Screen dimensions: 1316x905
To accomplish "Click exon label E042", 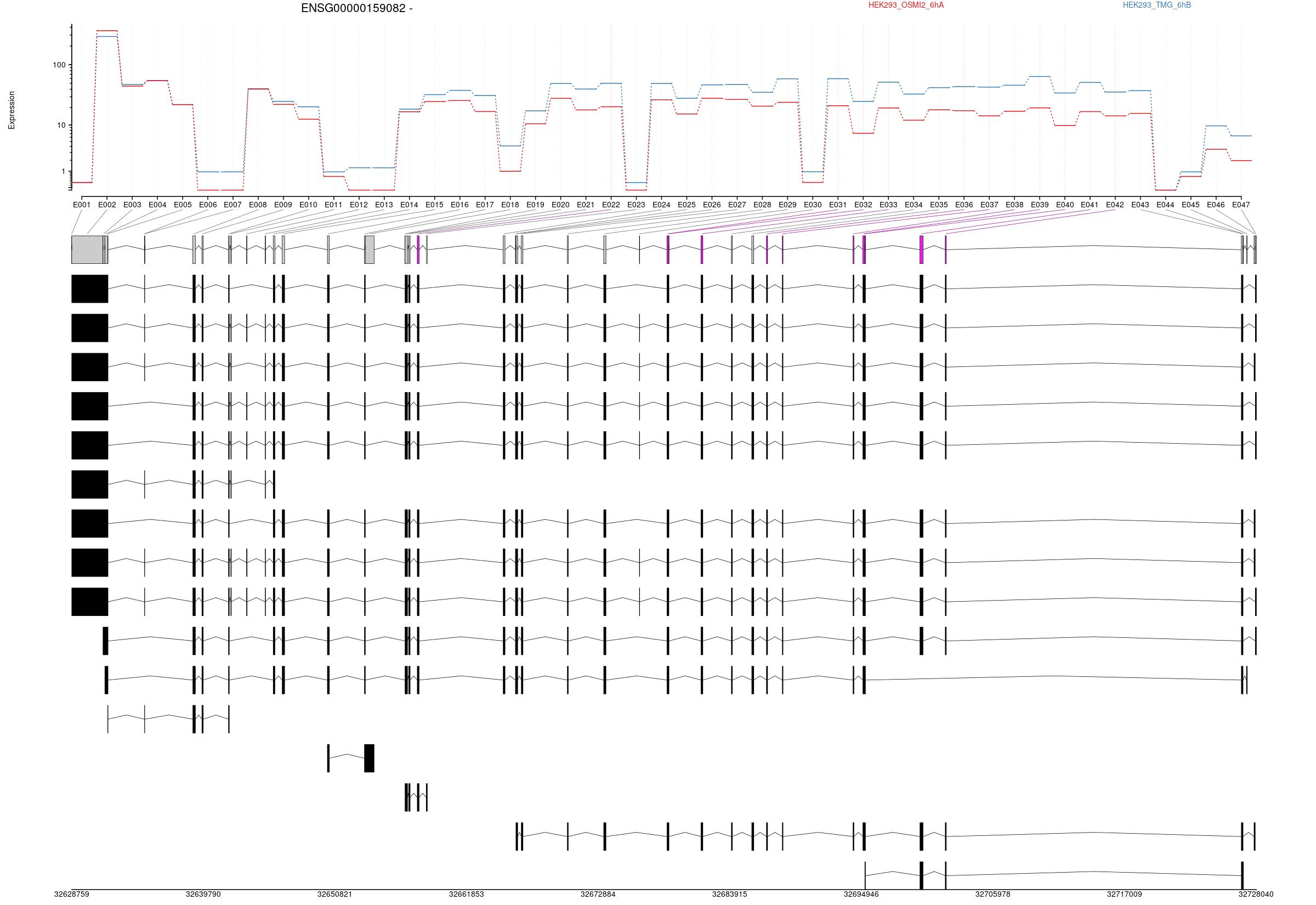I will (1115, 205).
